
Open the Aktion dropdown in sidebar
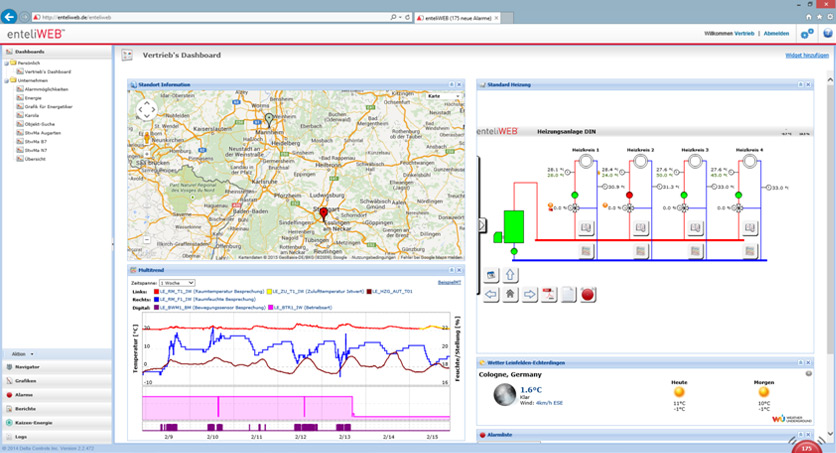pyautogui.click(x=22, y=354)
